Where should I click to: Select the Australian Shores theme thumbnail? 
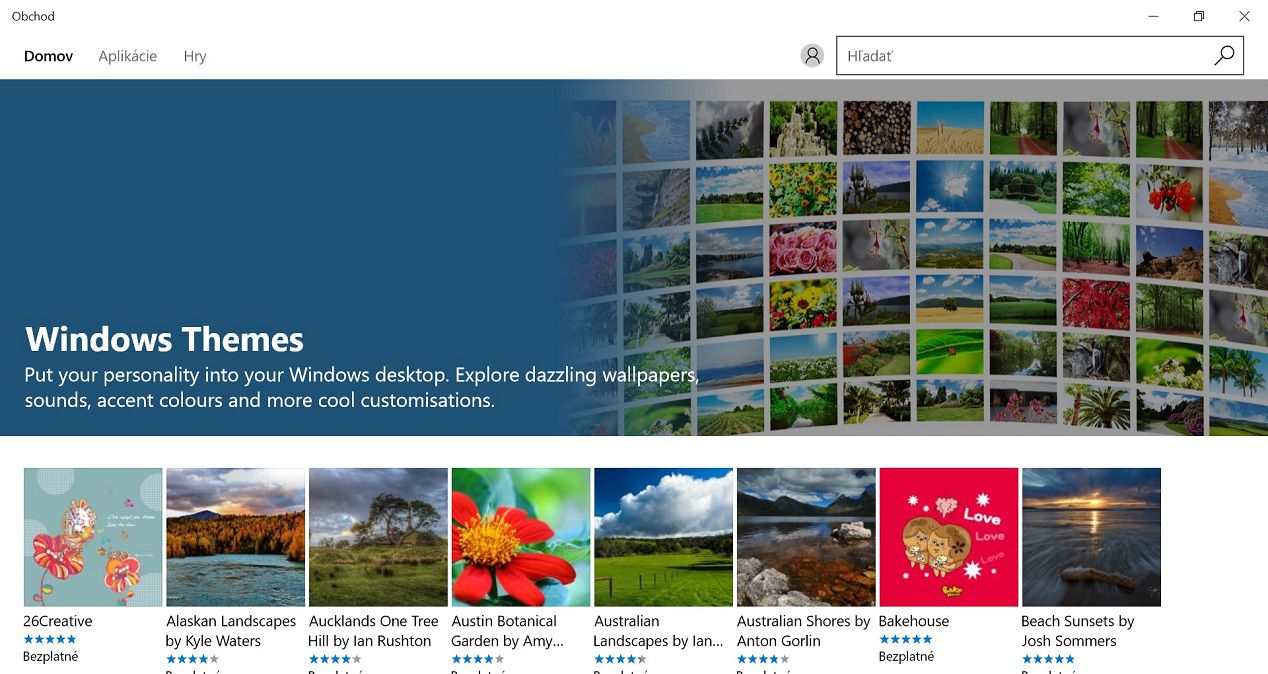[806, 537]
